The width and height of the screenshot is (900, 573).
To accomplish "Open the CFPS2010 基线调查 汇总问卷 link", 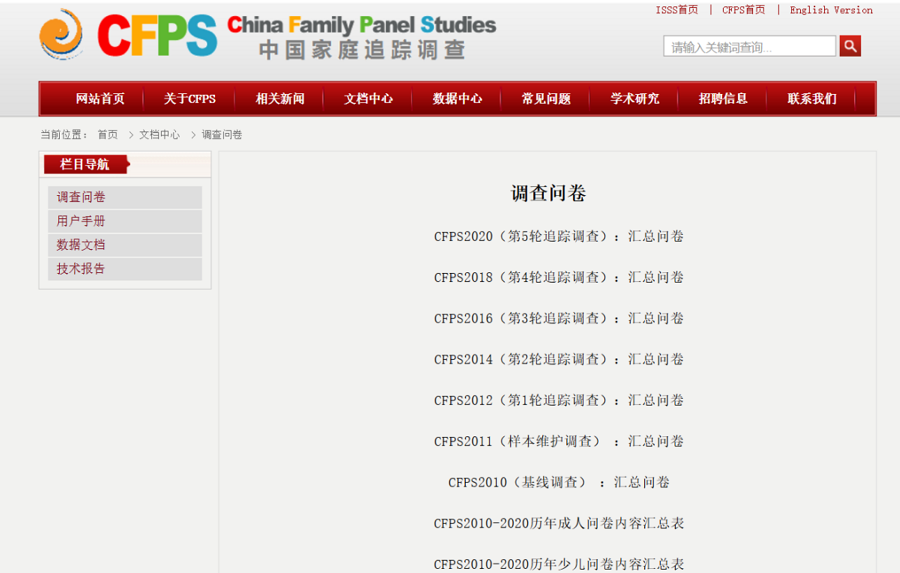I will point(559,482).
